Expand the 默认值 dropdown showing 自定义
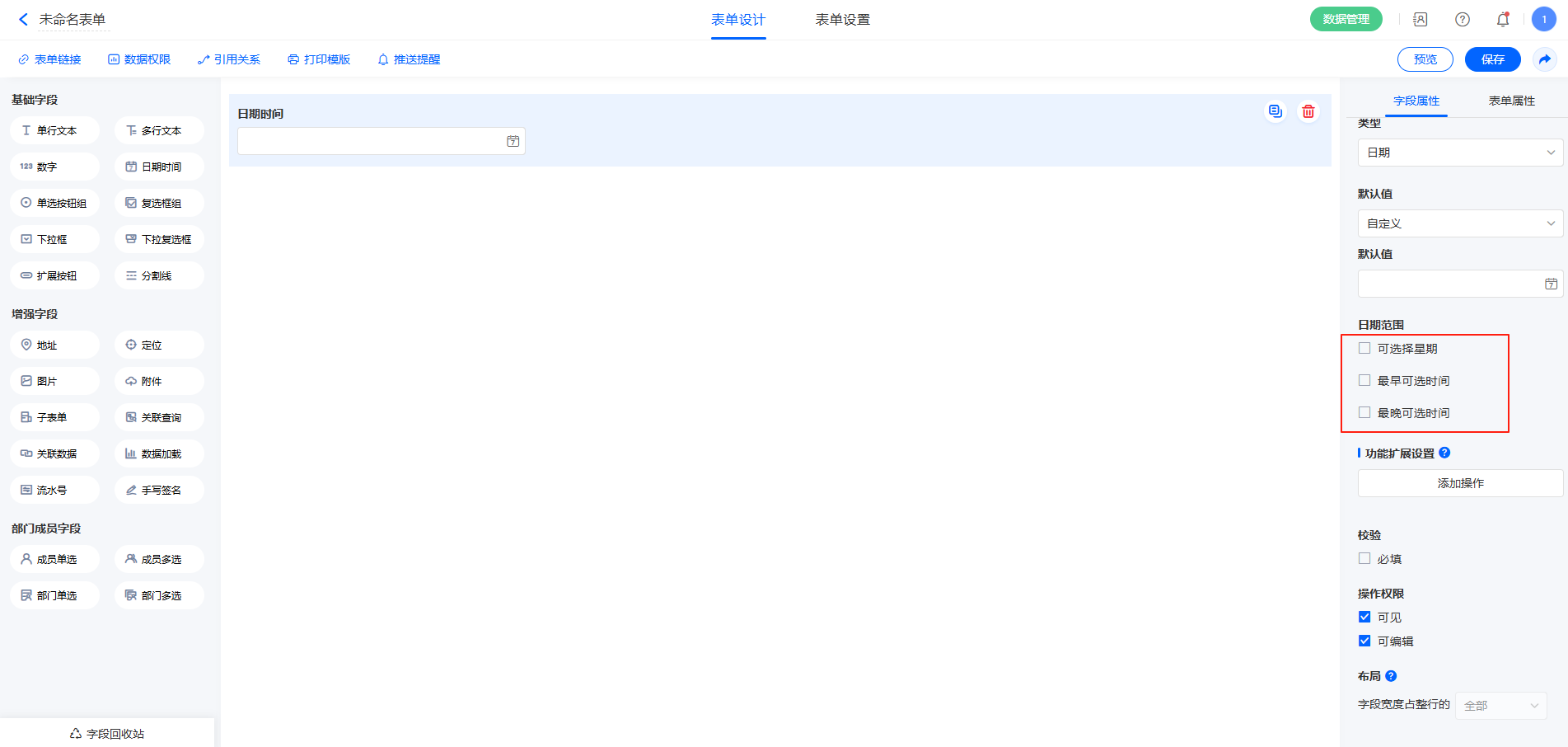This screenshot has width=1568, height=747. click(1459, 223)
